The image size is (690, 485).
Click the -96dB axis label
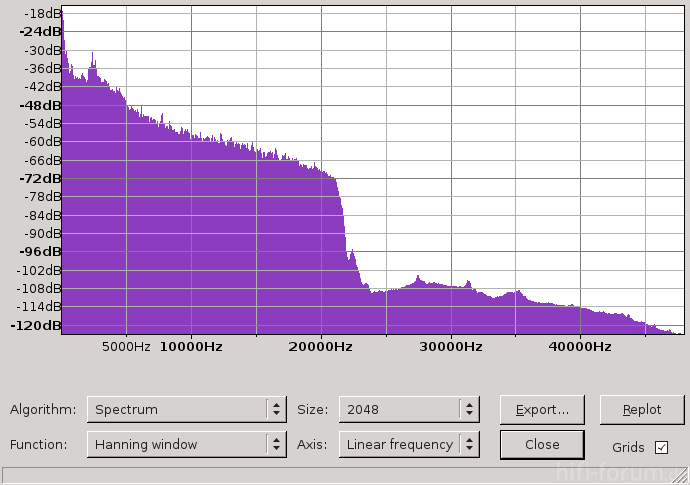point(40,252)
